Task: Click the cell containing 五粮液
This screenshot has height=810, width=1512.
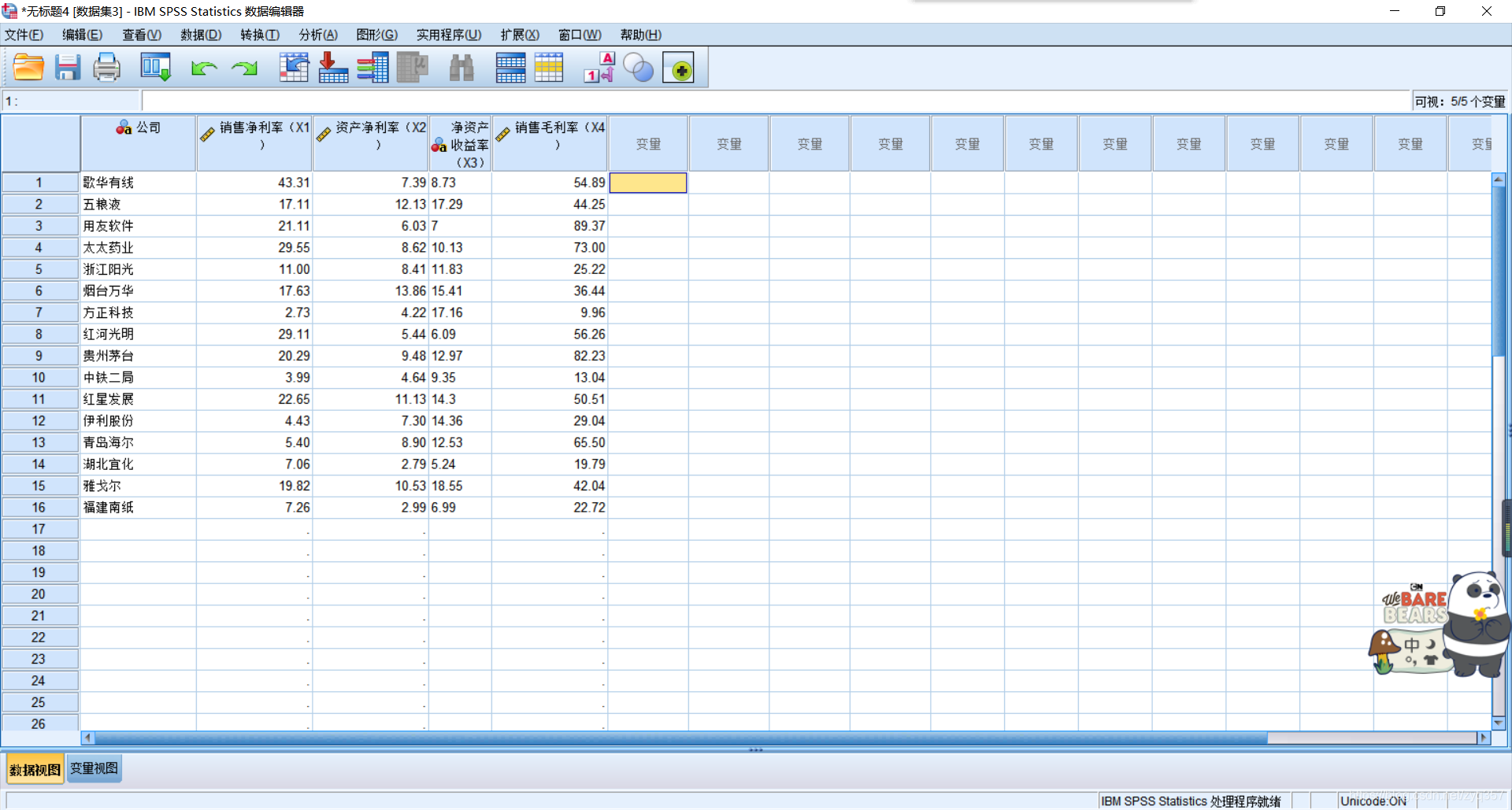Action: [138, 204]
